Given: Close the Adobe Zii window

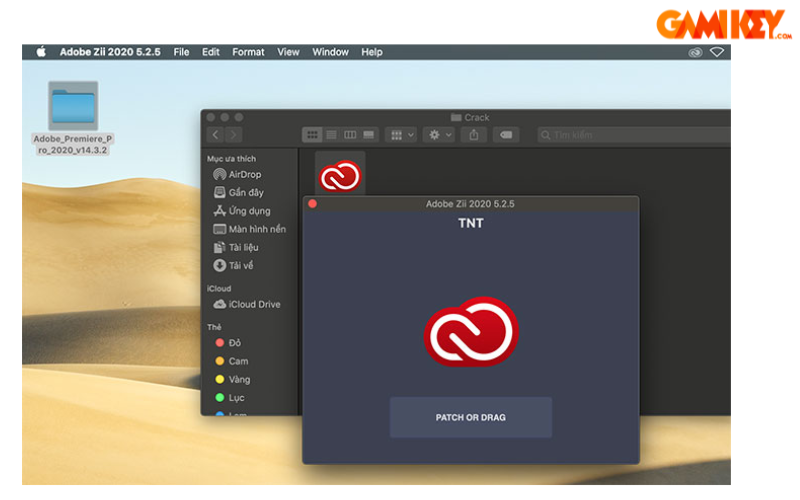Looking at the screenshot, I should click(312, 204).
